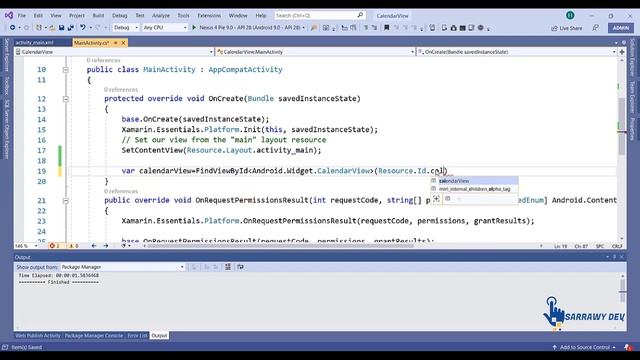Open the Edit menu
The width and height of the screenshot is (640, 360).
(38, 16)
